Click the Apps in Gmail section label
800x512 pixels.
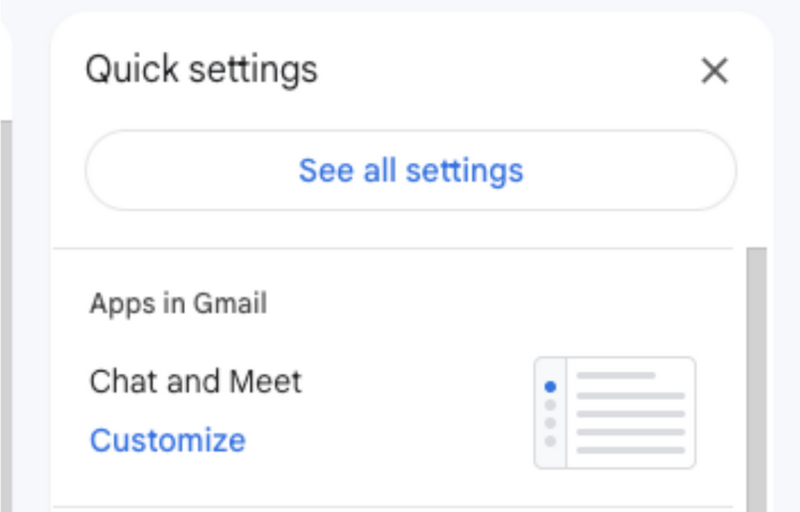[178, 304]
